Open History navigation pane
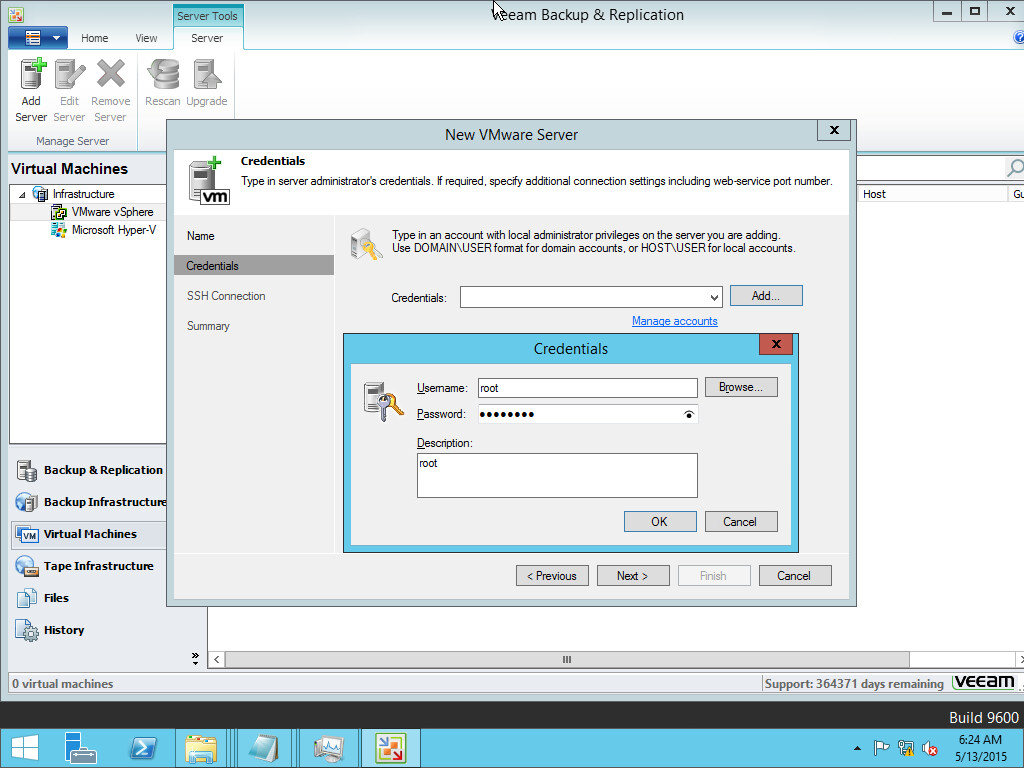Image resolution: width=1024 pixels, height=768 pixels. point(89,630)
